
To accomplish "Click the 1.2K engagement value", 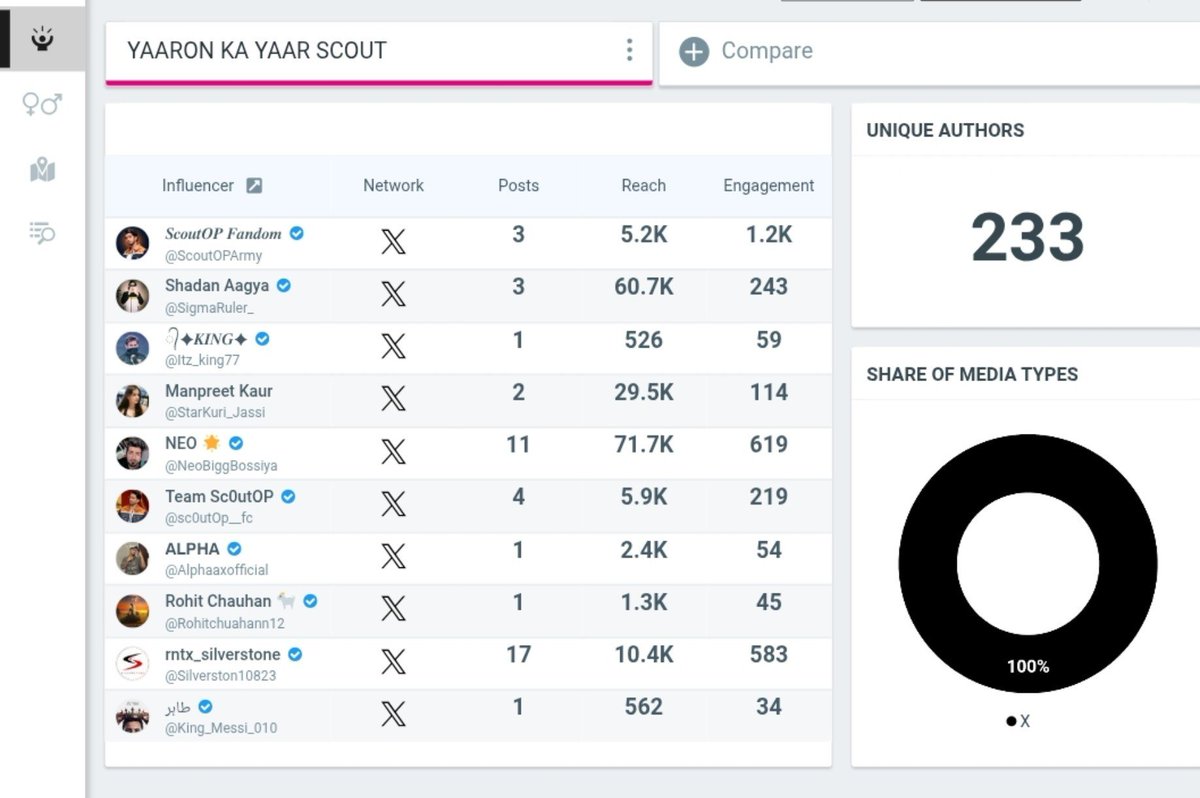I will coord(768,234).
